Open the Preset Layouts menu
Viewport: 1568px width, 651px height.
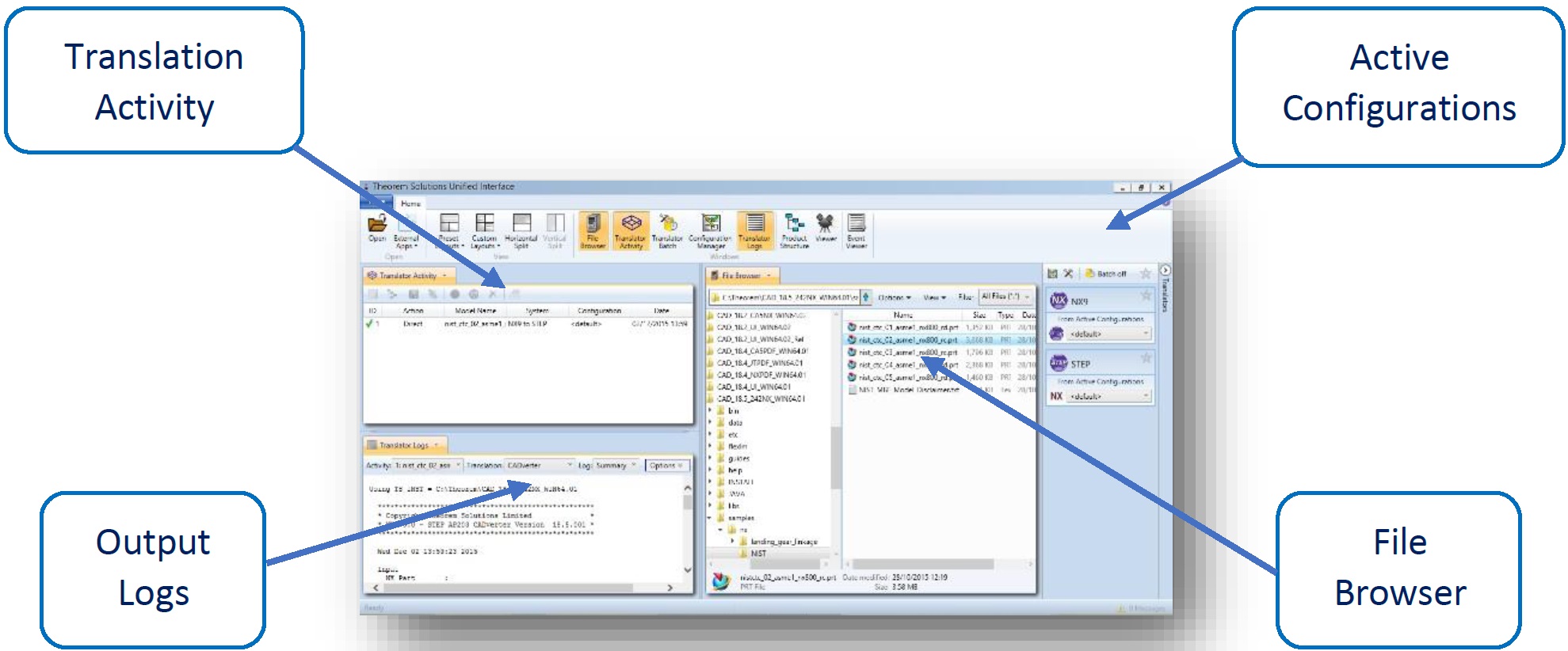tap(449, 230)
